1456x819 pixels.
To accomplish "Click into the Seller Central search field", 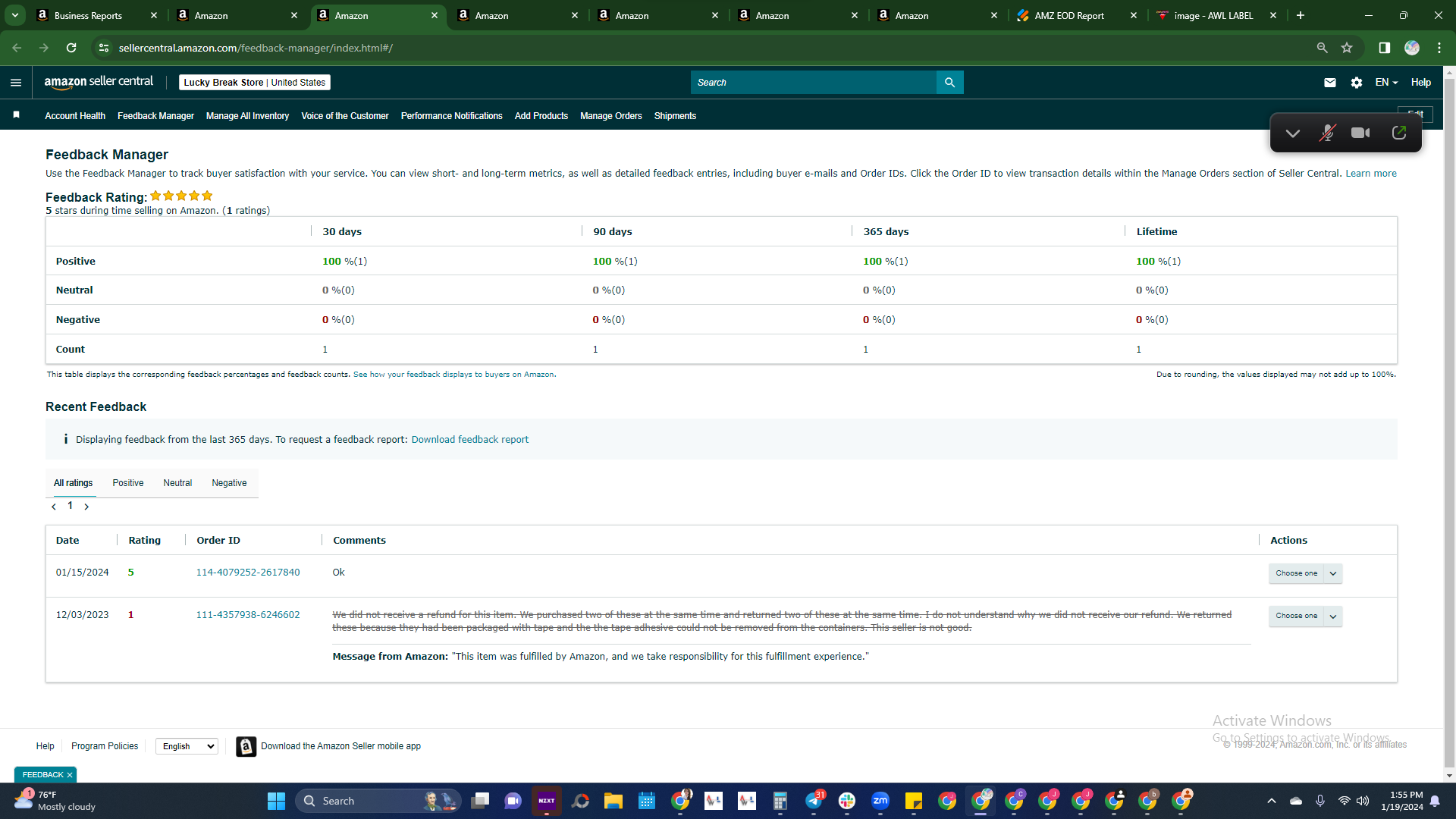I will [x=814, y=83].
